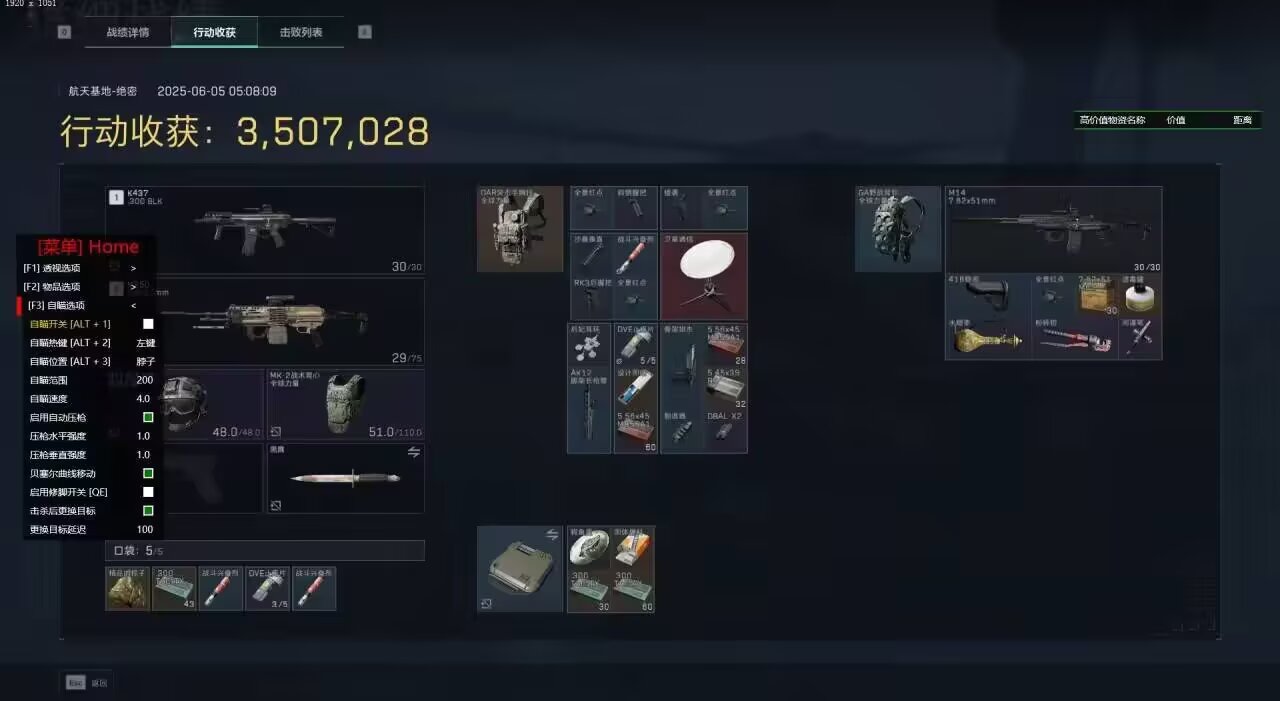Screen dimensions: 1280x701
Task: Switch to the 战绩详情 tab
Action: tap(128, 32)
